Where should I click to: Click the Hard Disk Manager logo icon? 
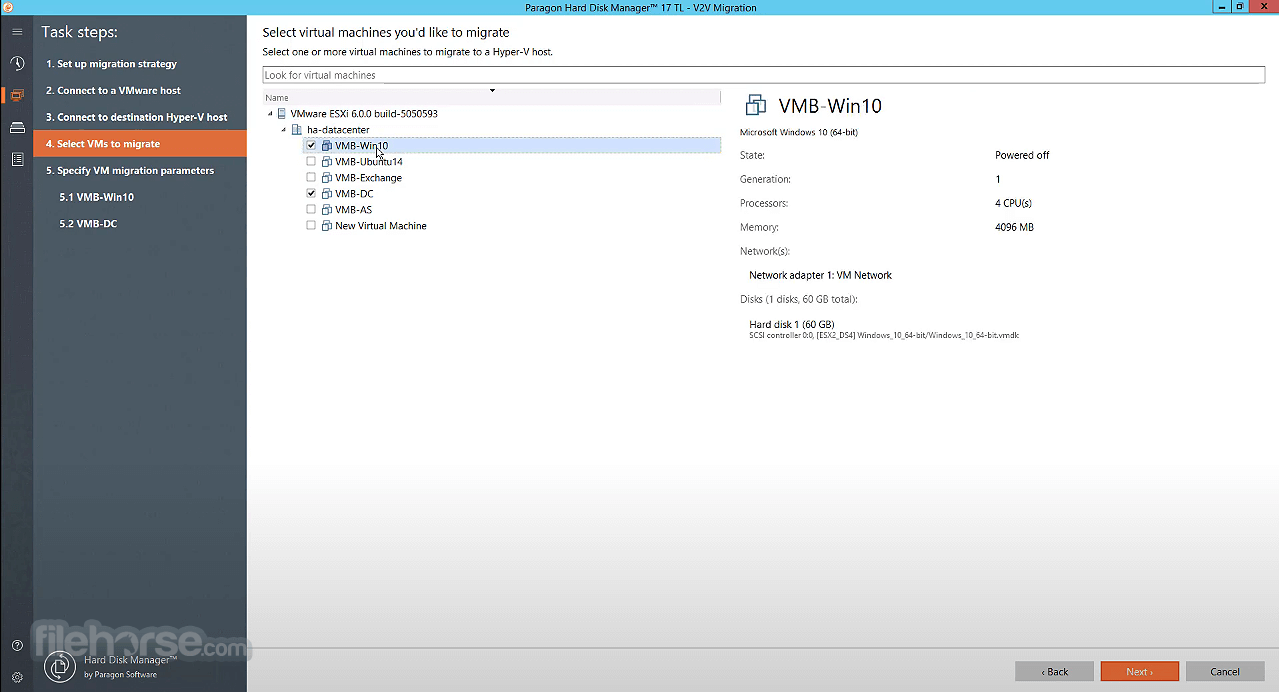coord(60,666)
